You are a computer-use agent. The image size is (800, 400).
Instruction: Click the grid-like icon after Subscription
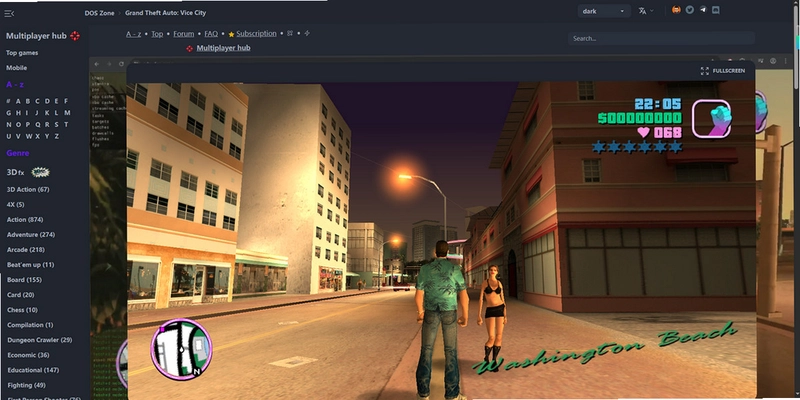(290, 33)
